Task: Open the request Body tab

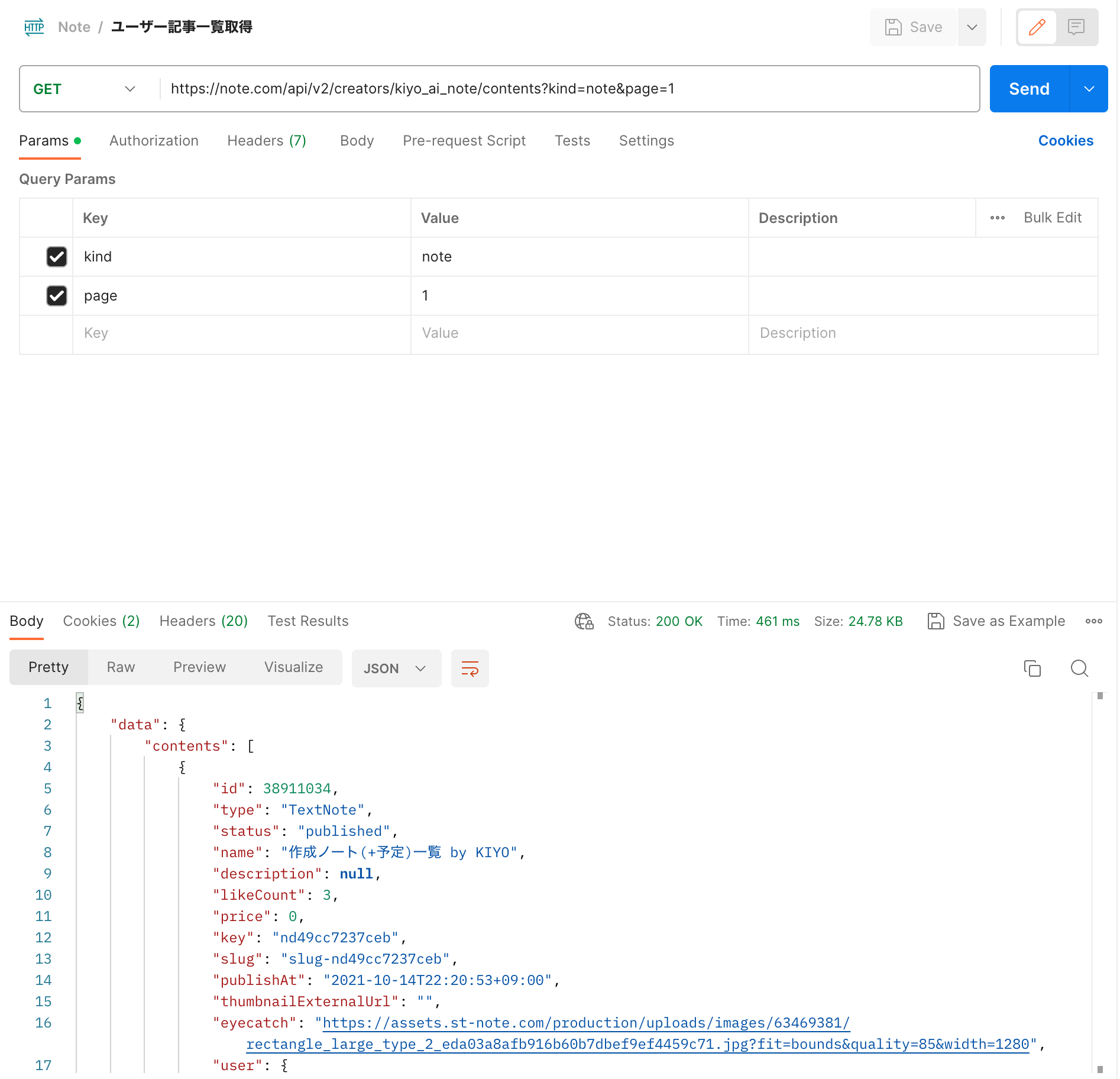Action: pos(357,141)
